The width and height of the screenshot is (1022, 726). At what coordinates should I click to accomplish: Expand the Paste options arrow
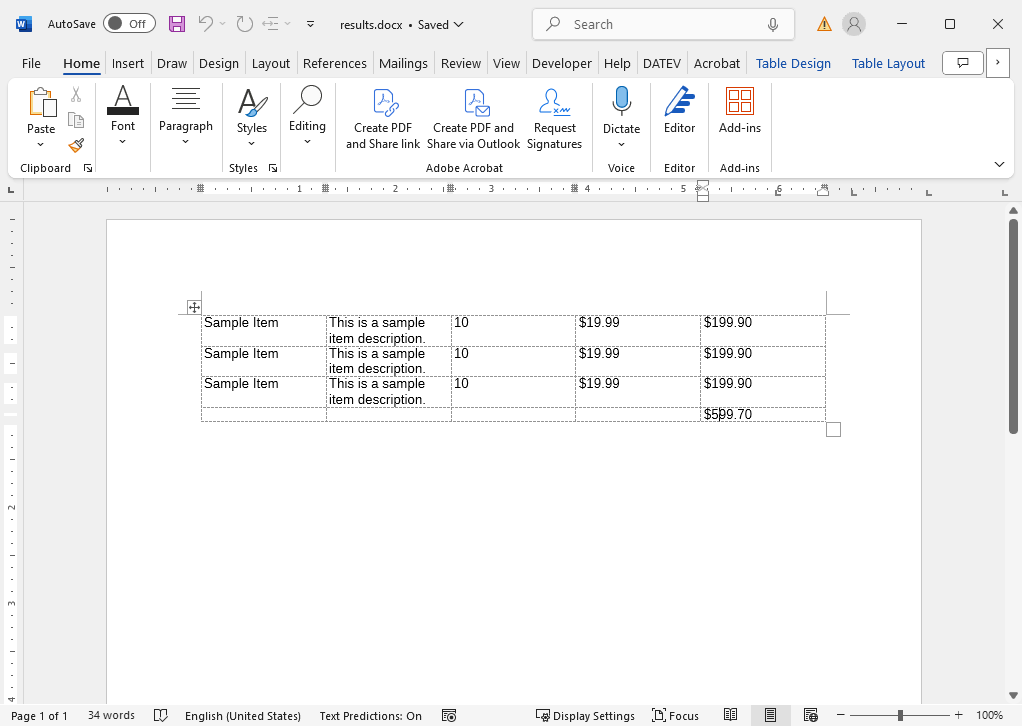40,145
